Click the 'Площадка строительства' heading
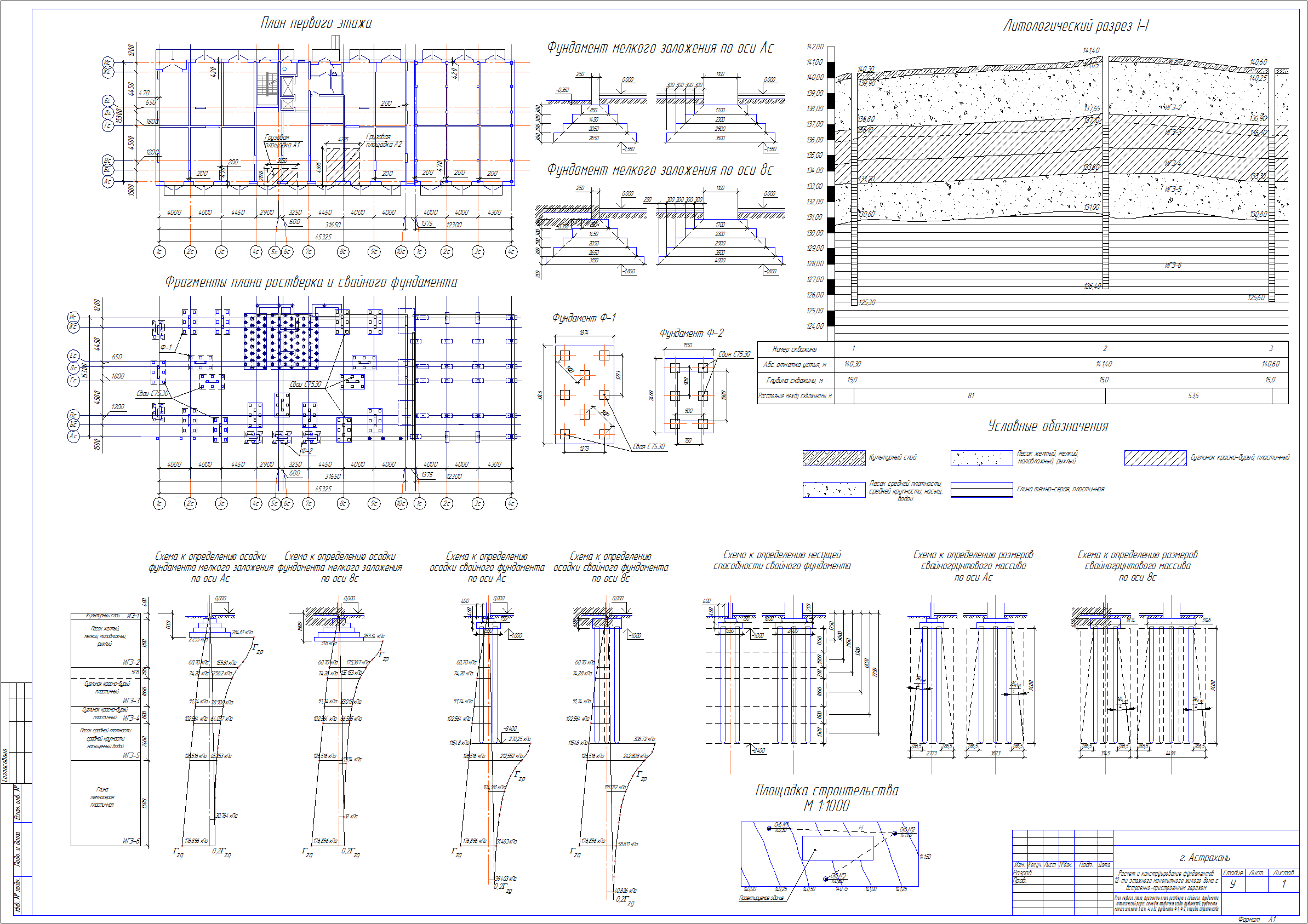The height and width of the screenshot is (924, 1308). [827, 791]
